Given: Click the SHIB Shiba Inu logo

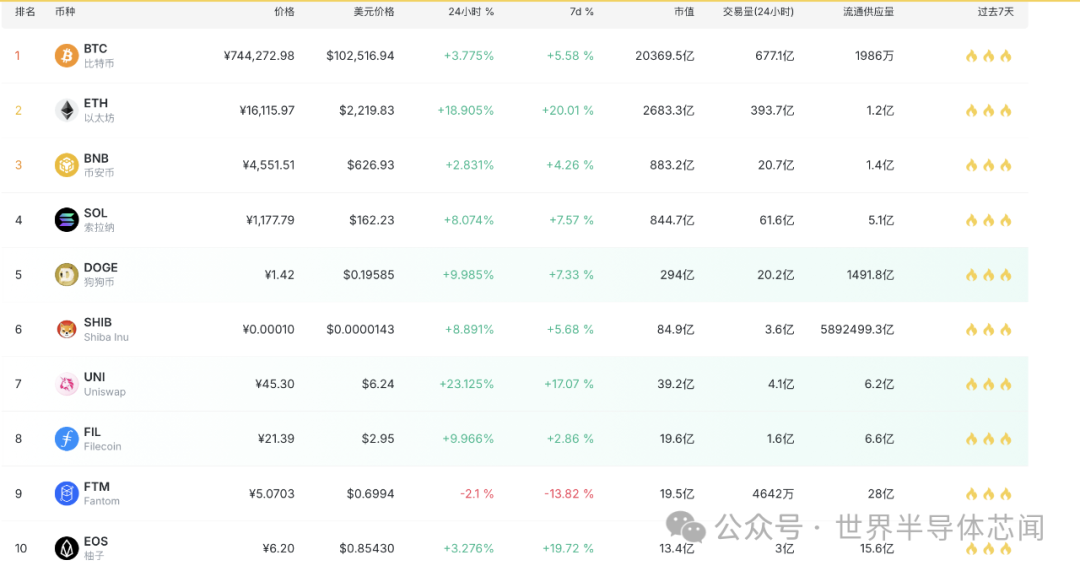Looking at the screenshot, I should point(67,329).
